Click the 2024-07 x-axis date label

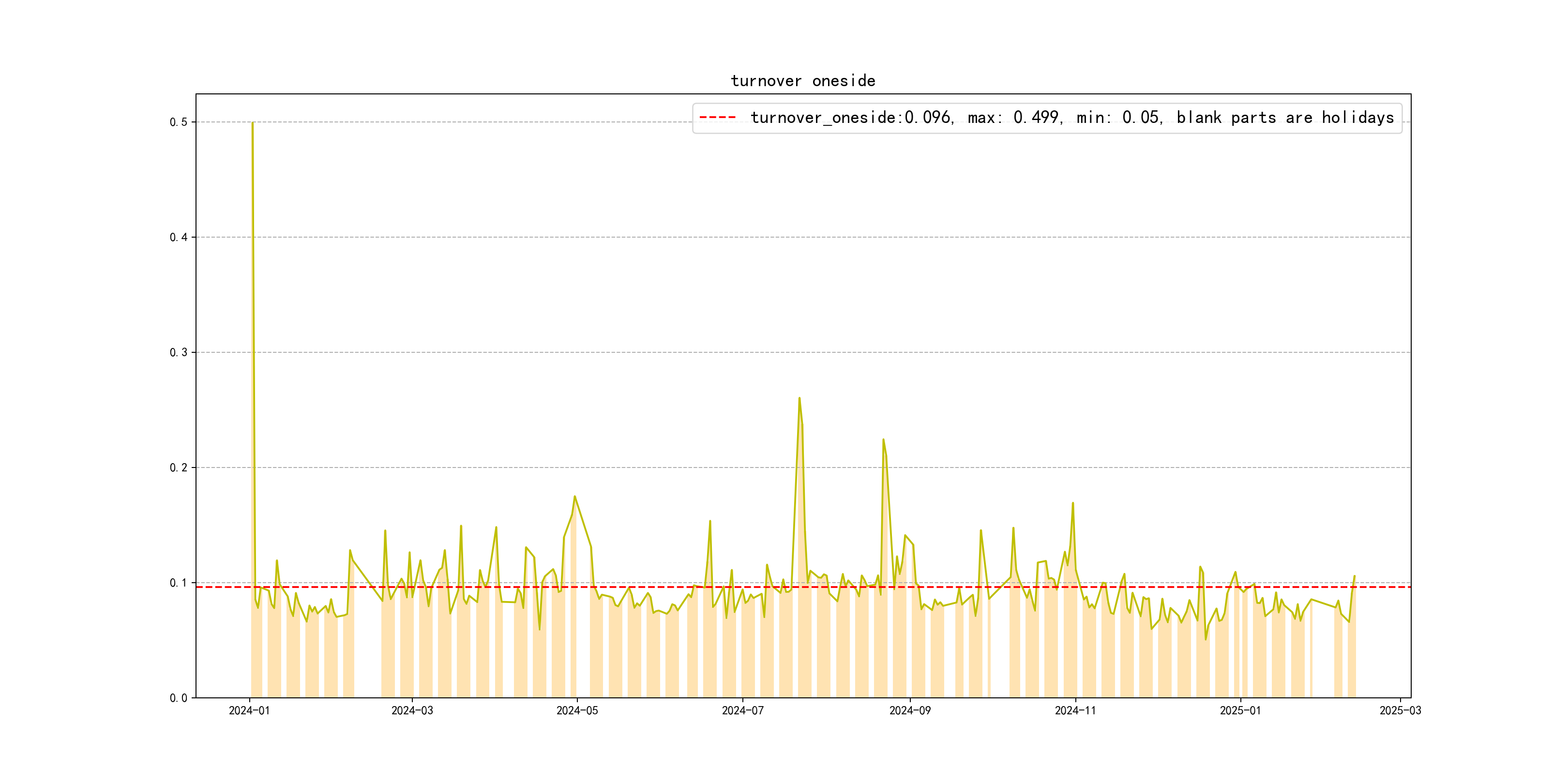[x=742, y=711]
